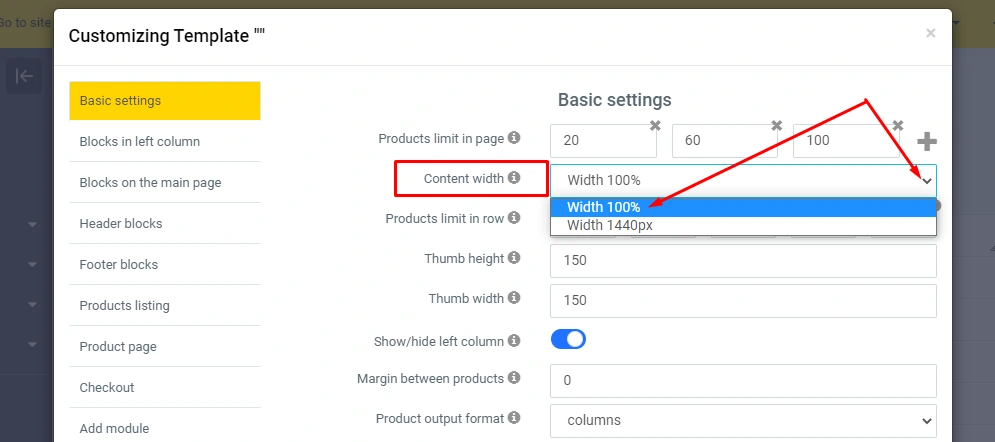Click info icon next to Margin between products
Image resolution: width=995 pixels, height=442 pixels.
514,378
